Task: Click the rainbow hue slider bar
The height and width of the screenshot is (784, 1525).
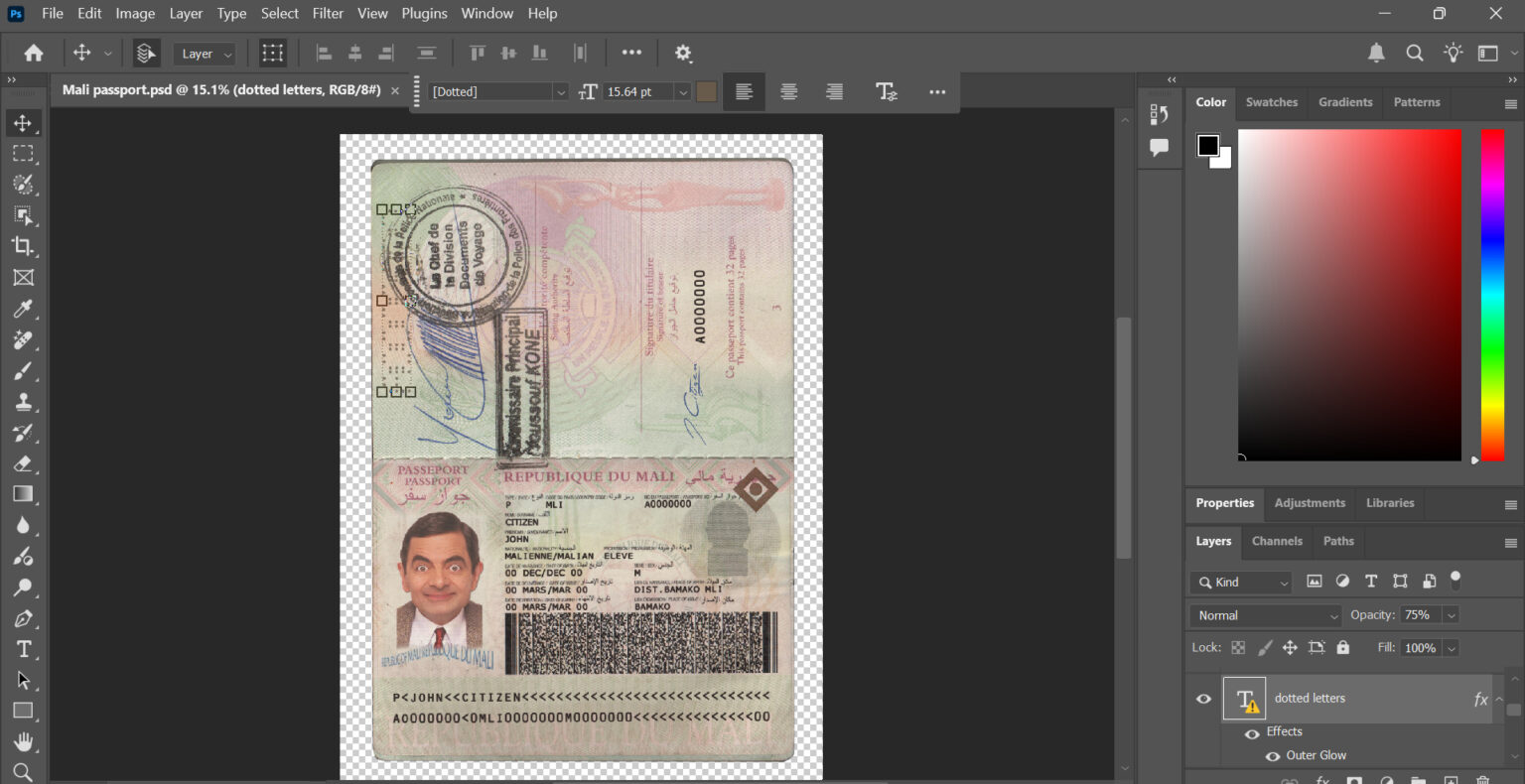Action: click(x=1492, y=295)
